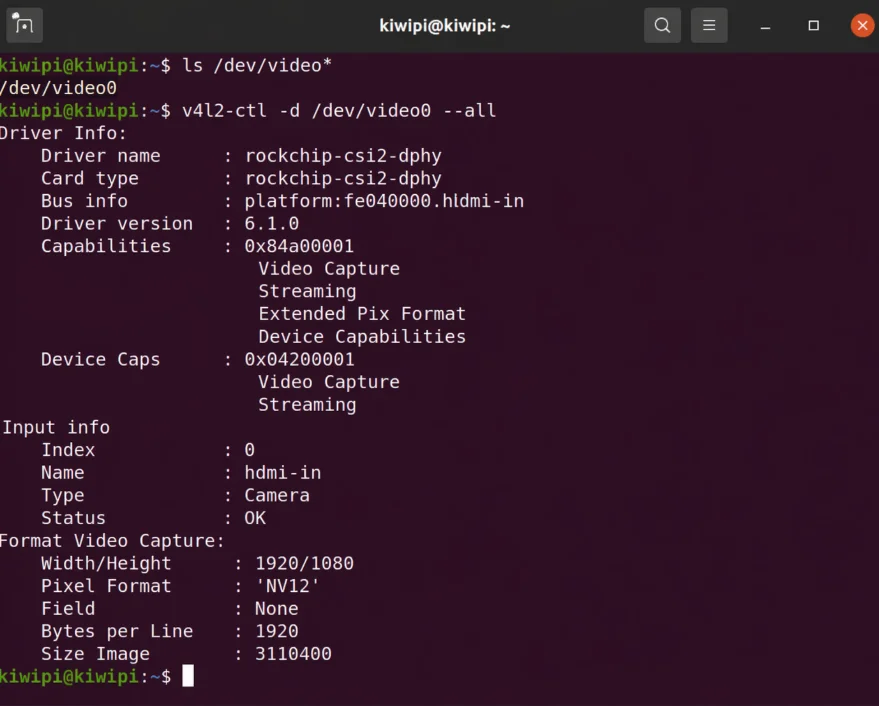Click the v4l2-ctl command text
Screen dimensions: 879x706
[338, 110]
